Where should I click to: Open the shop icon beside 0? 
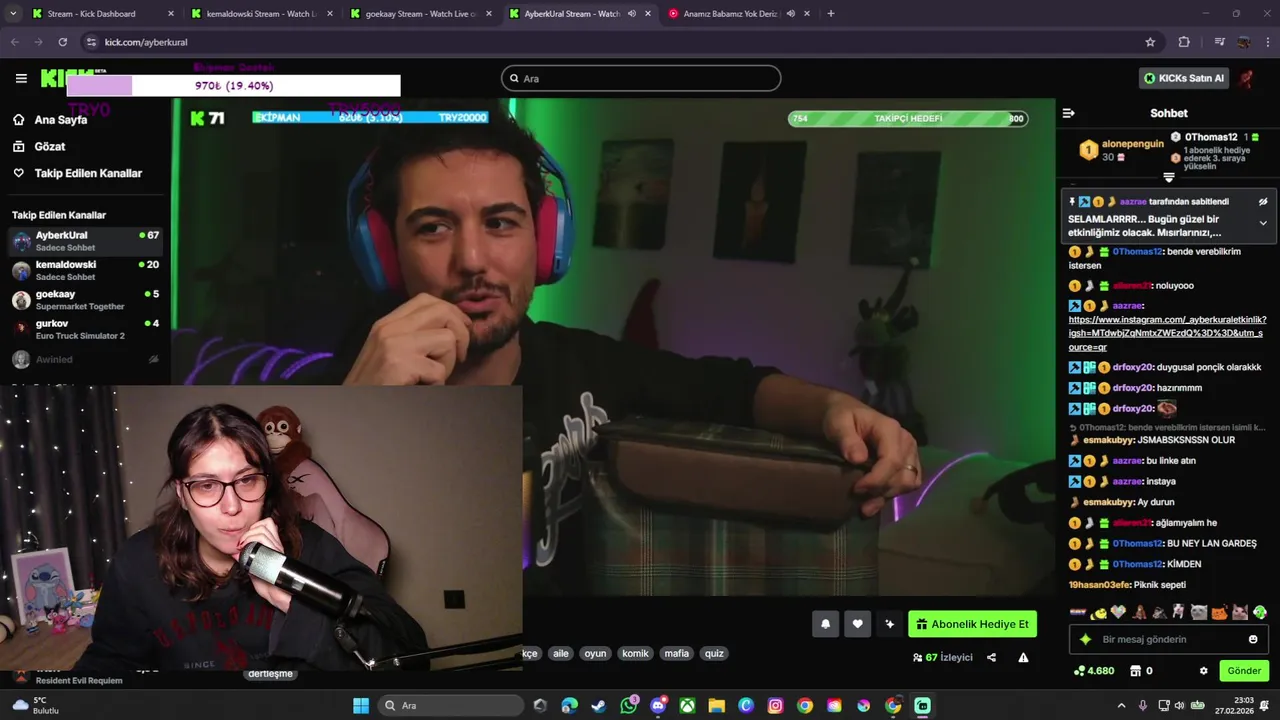pos(1136,671)
